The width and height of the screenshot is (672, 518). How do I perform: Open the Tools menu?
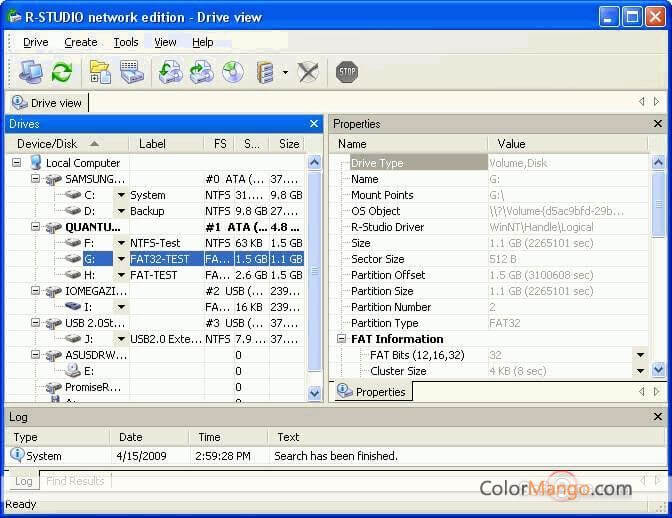coord(126,42)
